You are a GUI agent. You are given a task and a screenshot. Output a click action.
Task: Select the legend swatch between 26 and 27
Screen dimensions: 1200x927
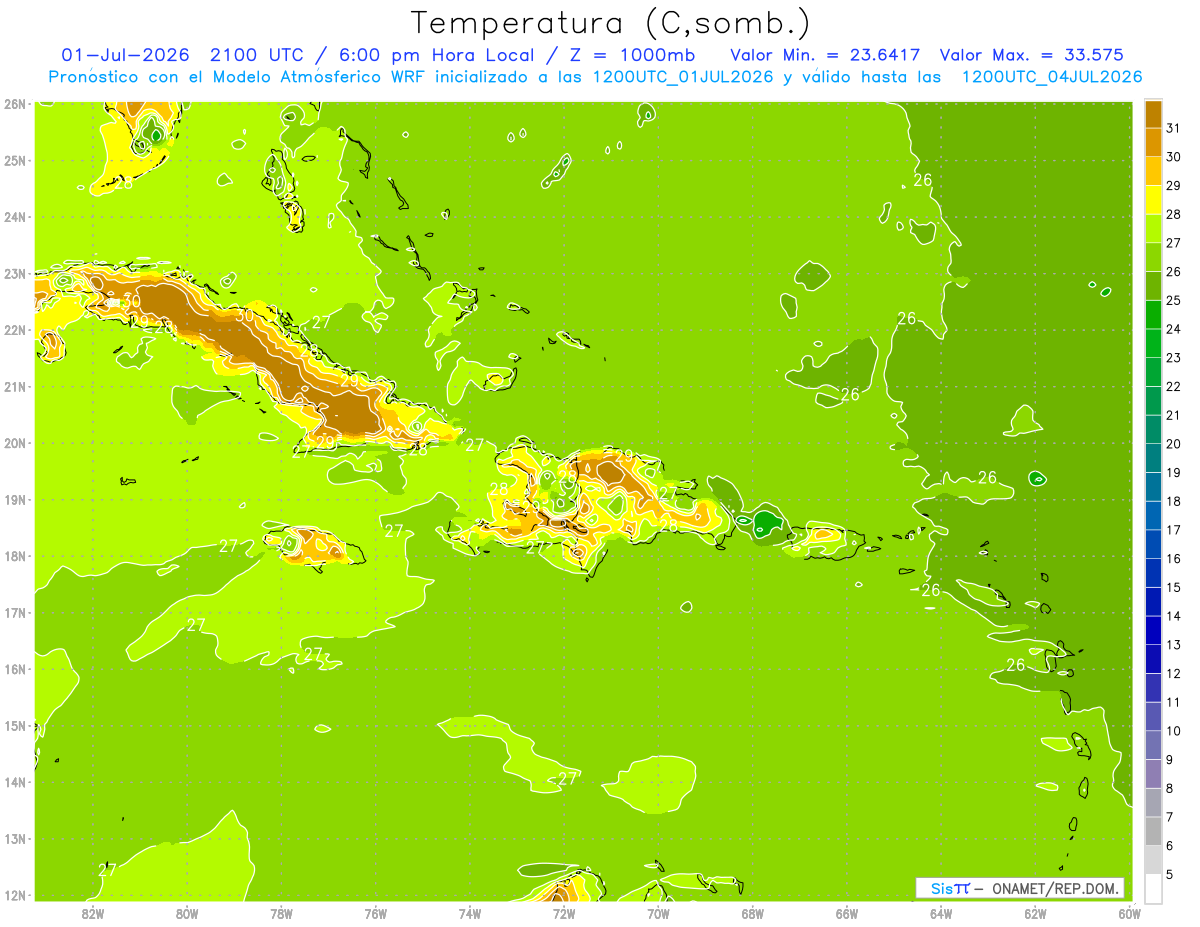tap(1153, 258)
